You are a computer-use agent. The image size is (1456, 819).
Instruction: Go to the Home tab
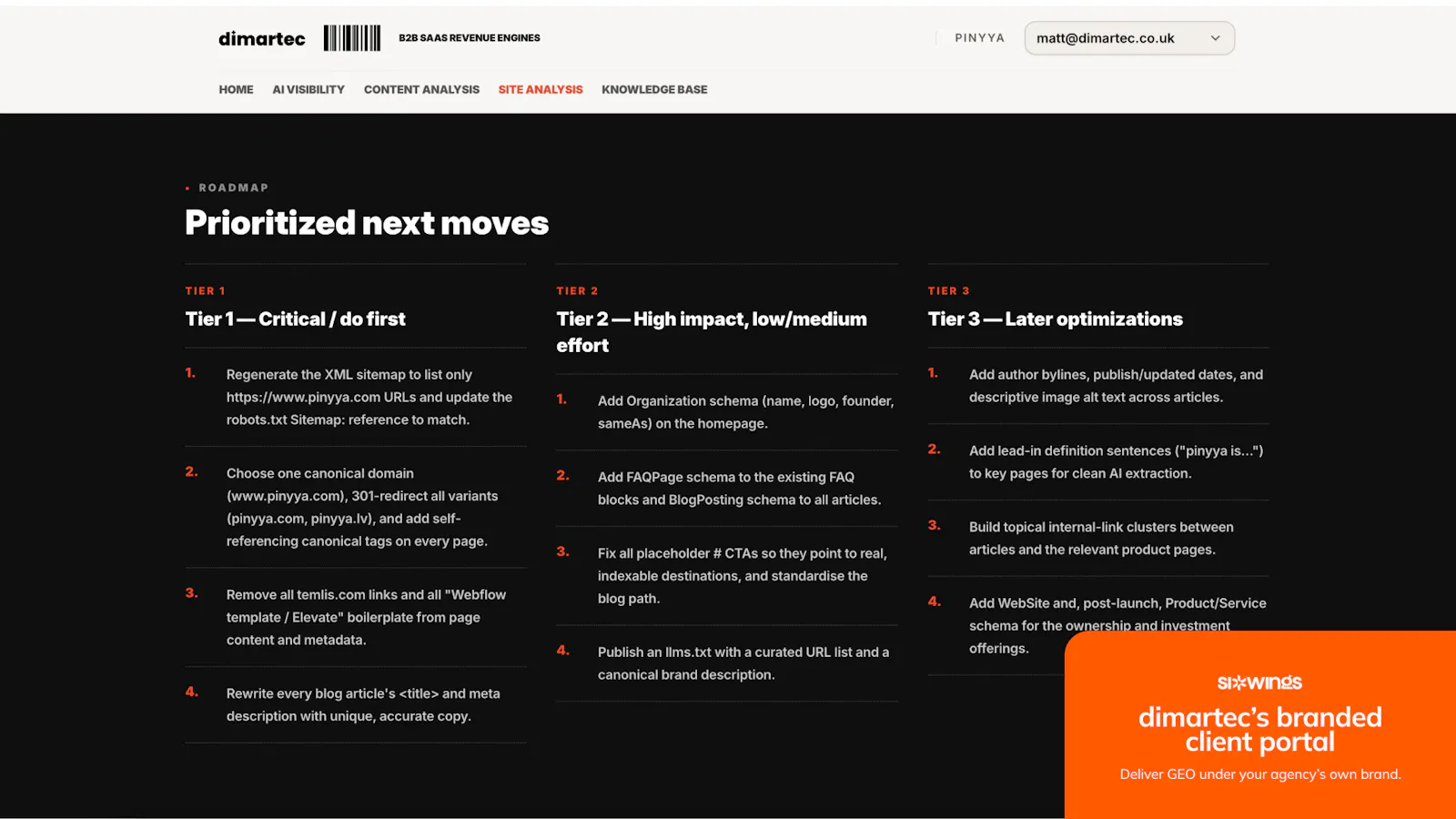236,89
